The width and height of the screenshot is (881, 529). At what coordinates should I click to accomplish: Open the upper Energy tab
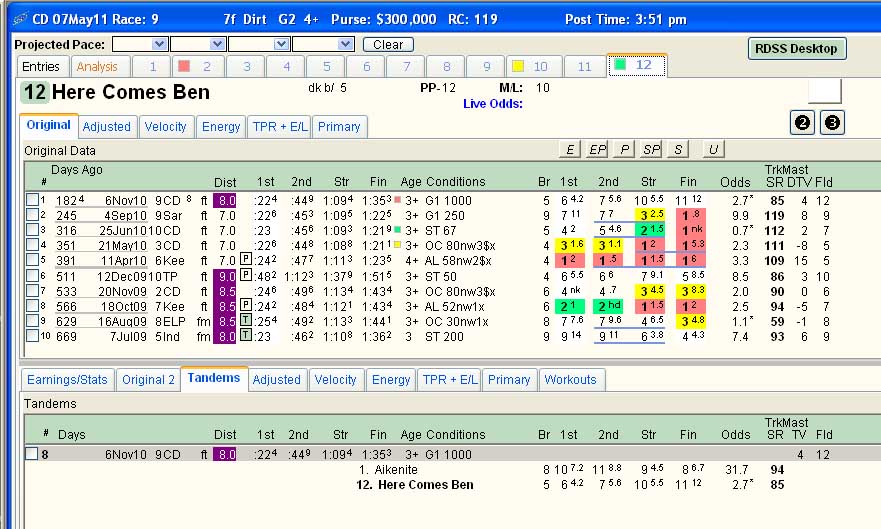(x=221, y=126)
